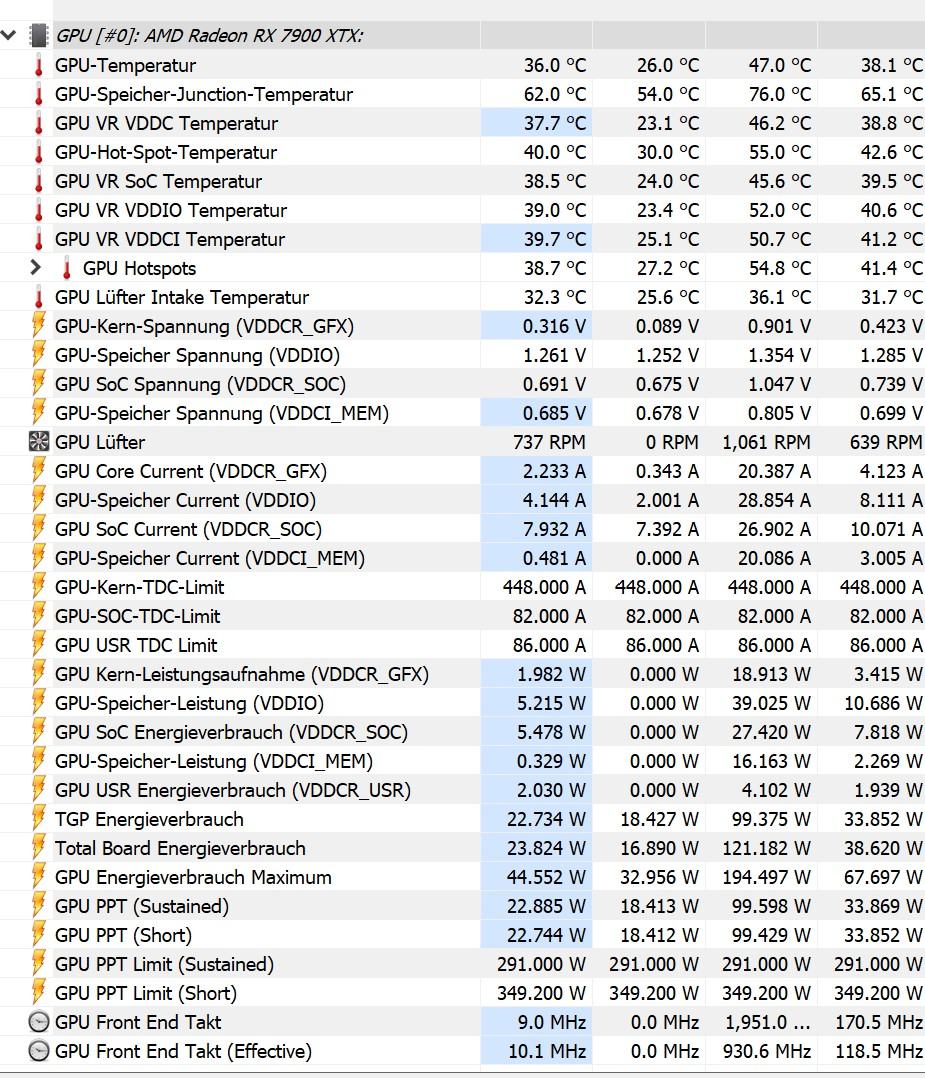Click thermometer icon beside GPU VR VDDC Temperatur
The image size is (925, 1078).
[39, 123]
